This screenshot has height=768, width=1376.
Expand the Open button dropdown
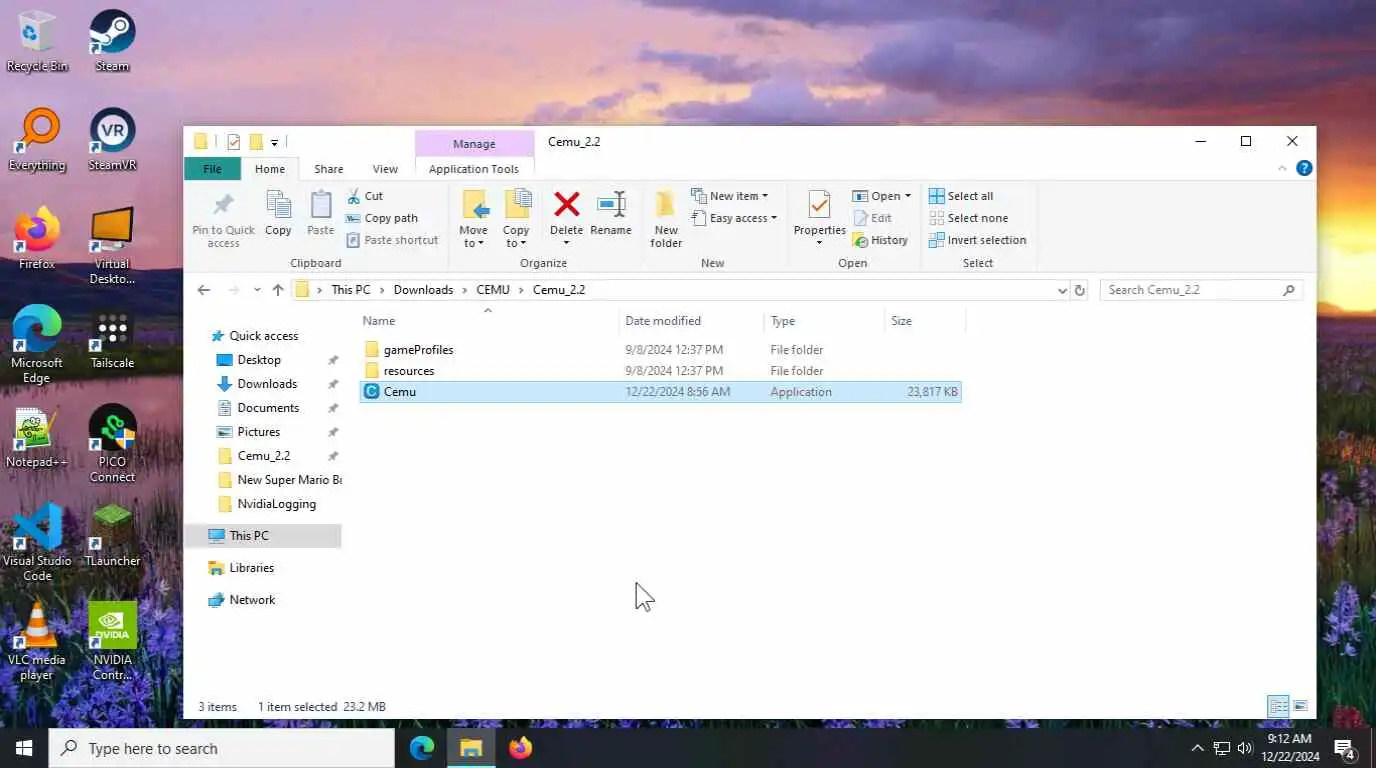coord(908,196)
